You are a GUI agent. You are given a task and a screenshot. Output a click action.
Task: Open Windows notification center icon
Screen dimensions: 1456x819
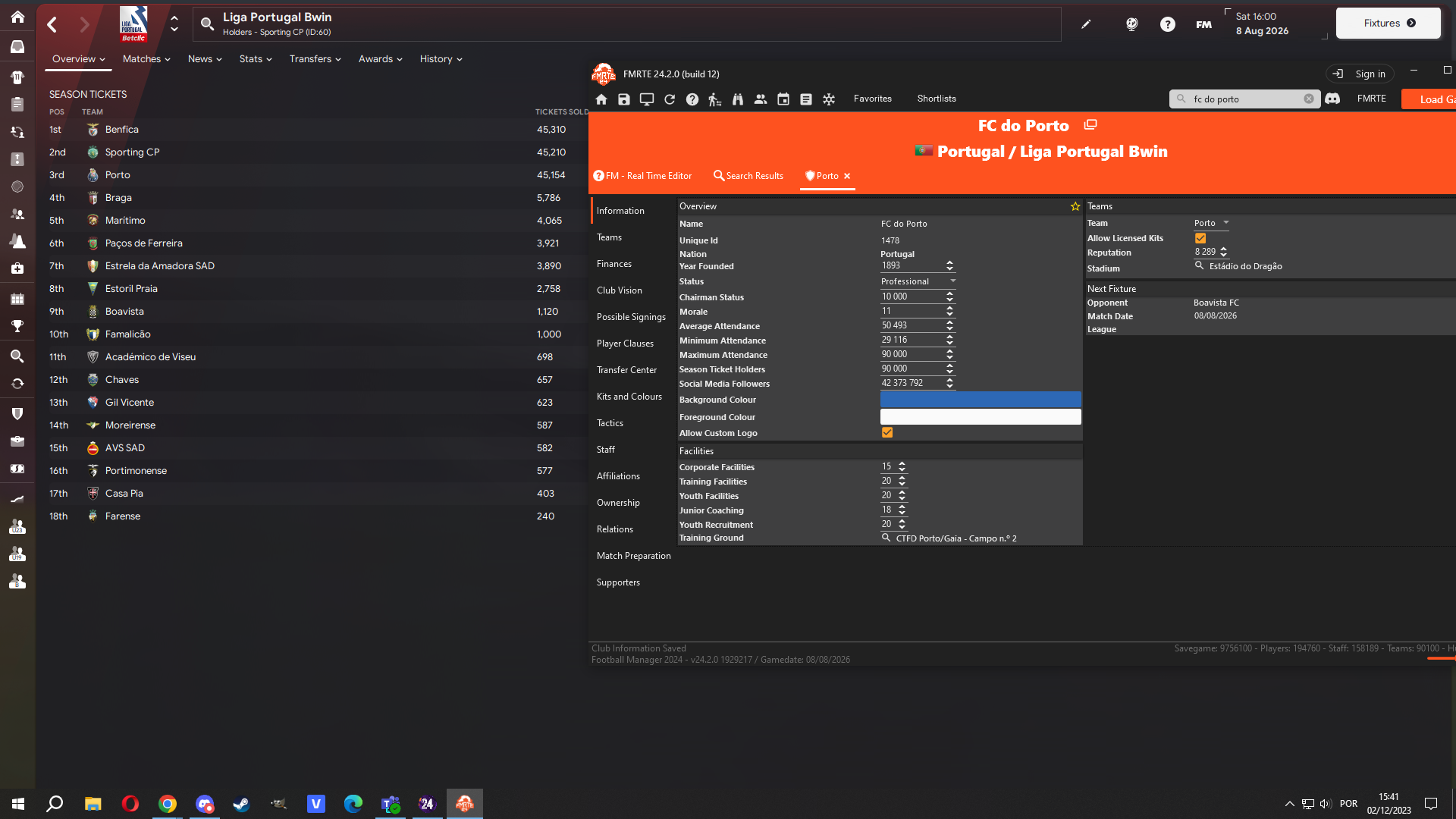1431,804
